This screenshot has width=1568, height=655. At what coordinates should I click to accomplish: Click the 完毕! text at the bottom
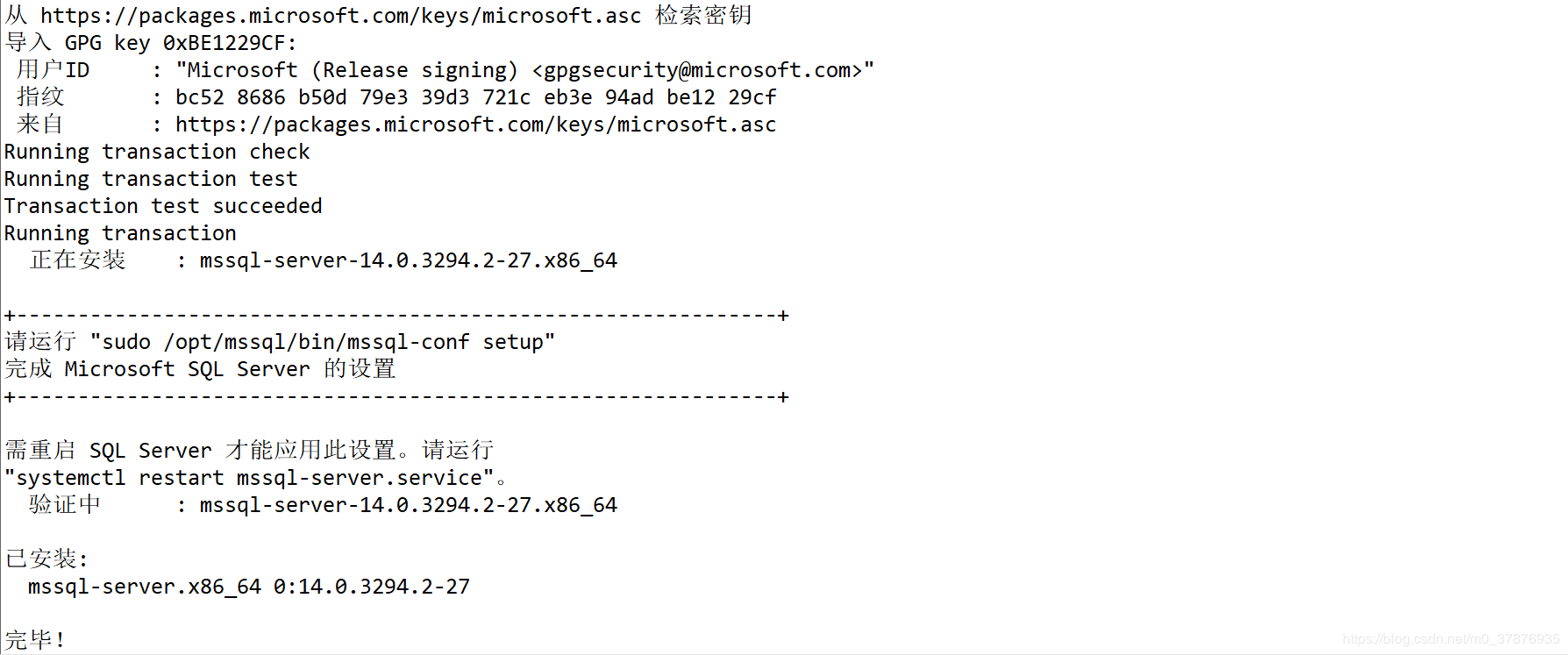tap(35, 639)
